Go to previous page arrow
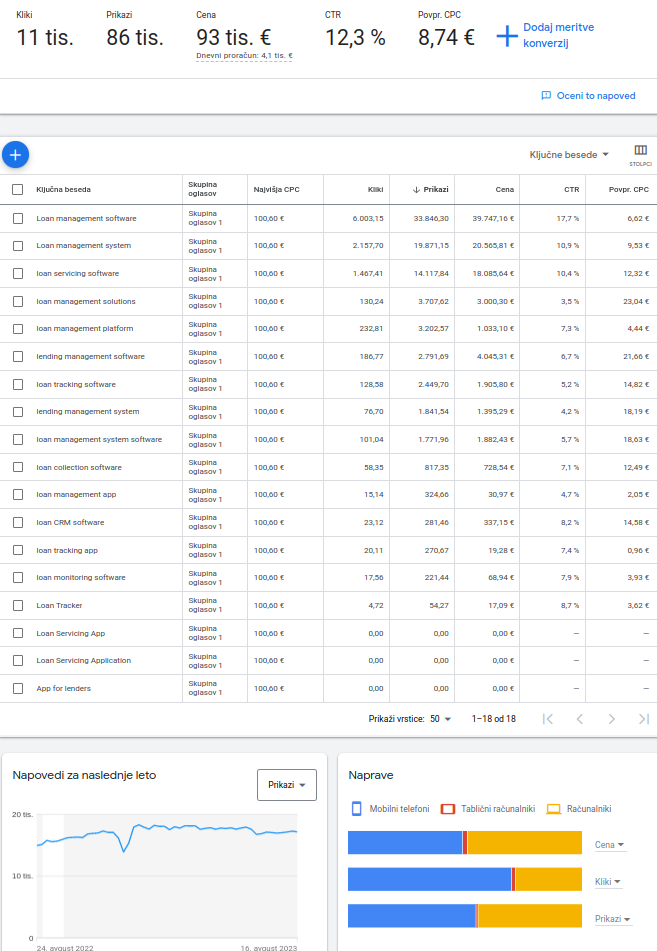This screenshot has width=657, height=951. pyautogui.click(x=579, y=718)
